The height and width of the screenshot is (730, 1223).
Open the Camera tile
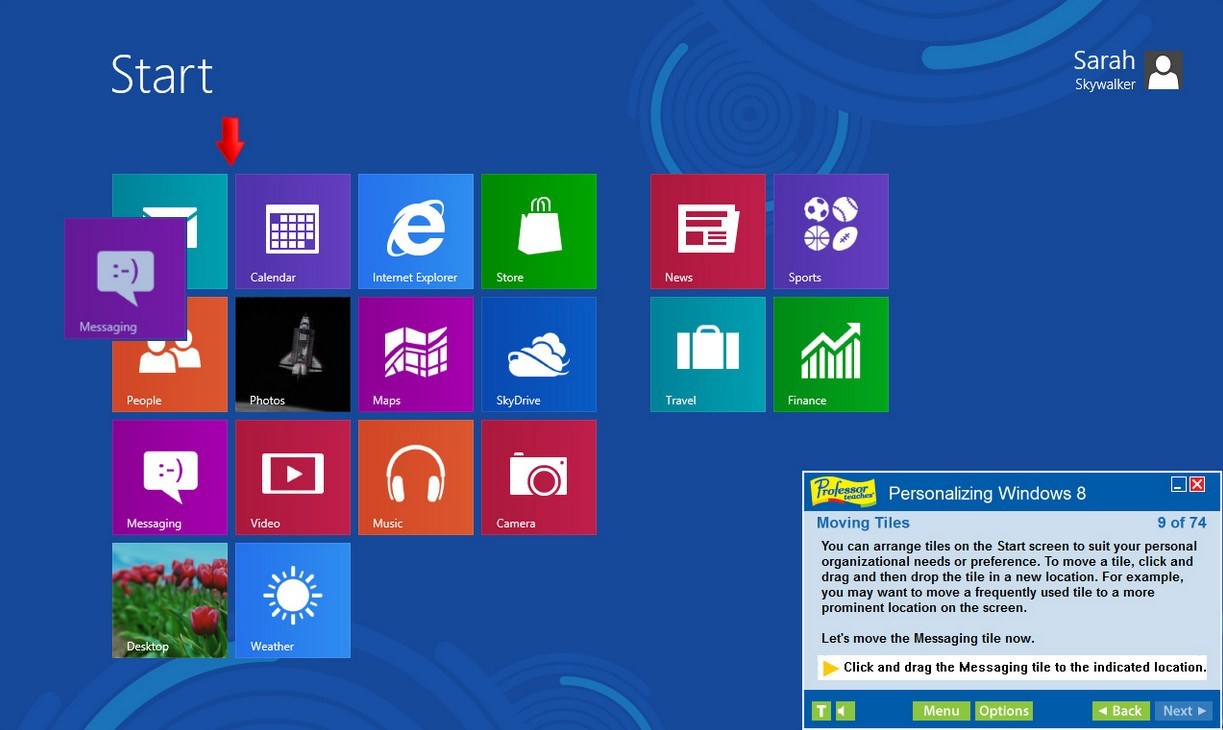point(538,477)
